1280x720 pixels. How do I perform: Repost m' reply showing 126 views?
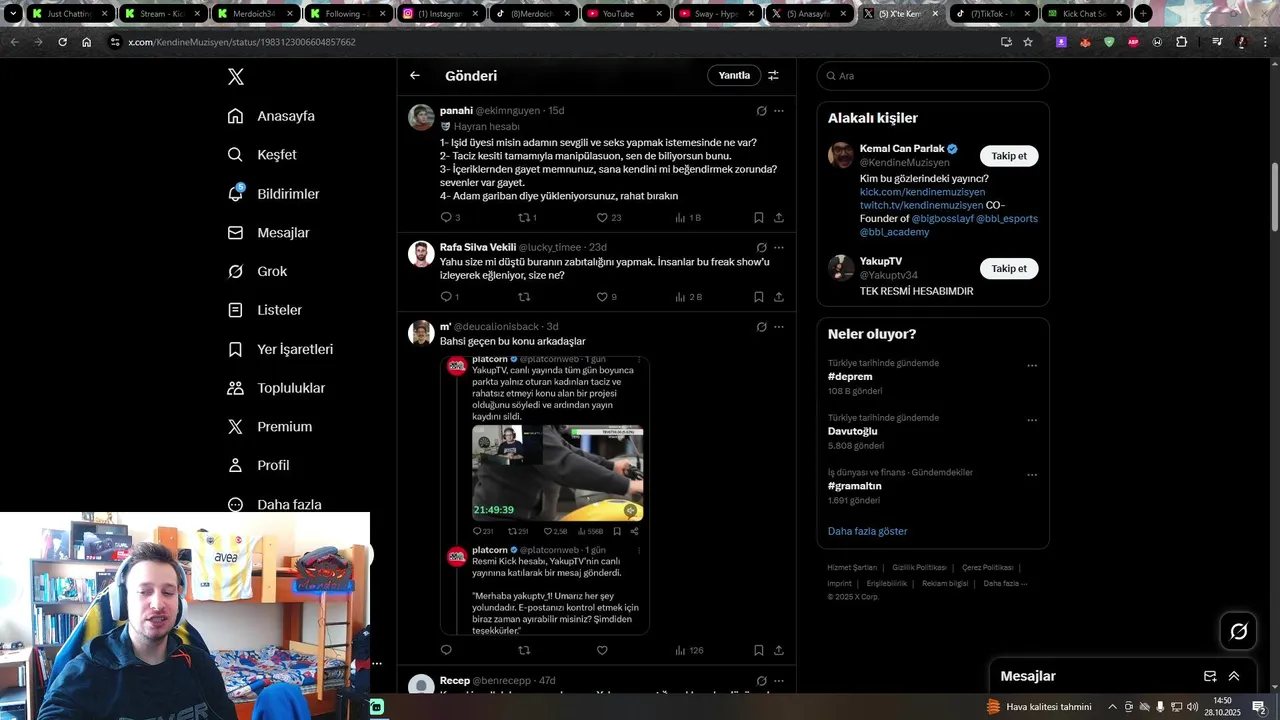pyautogui.click(x=524, y=650)
